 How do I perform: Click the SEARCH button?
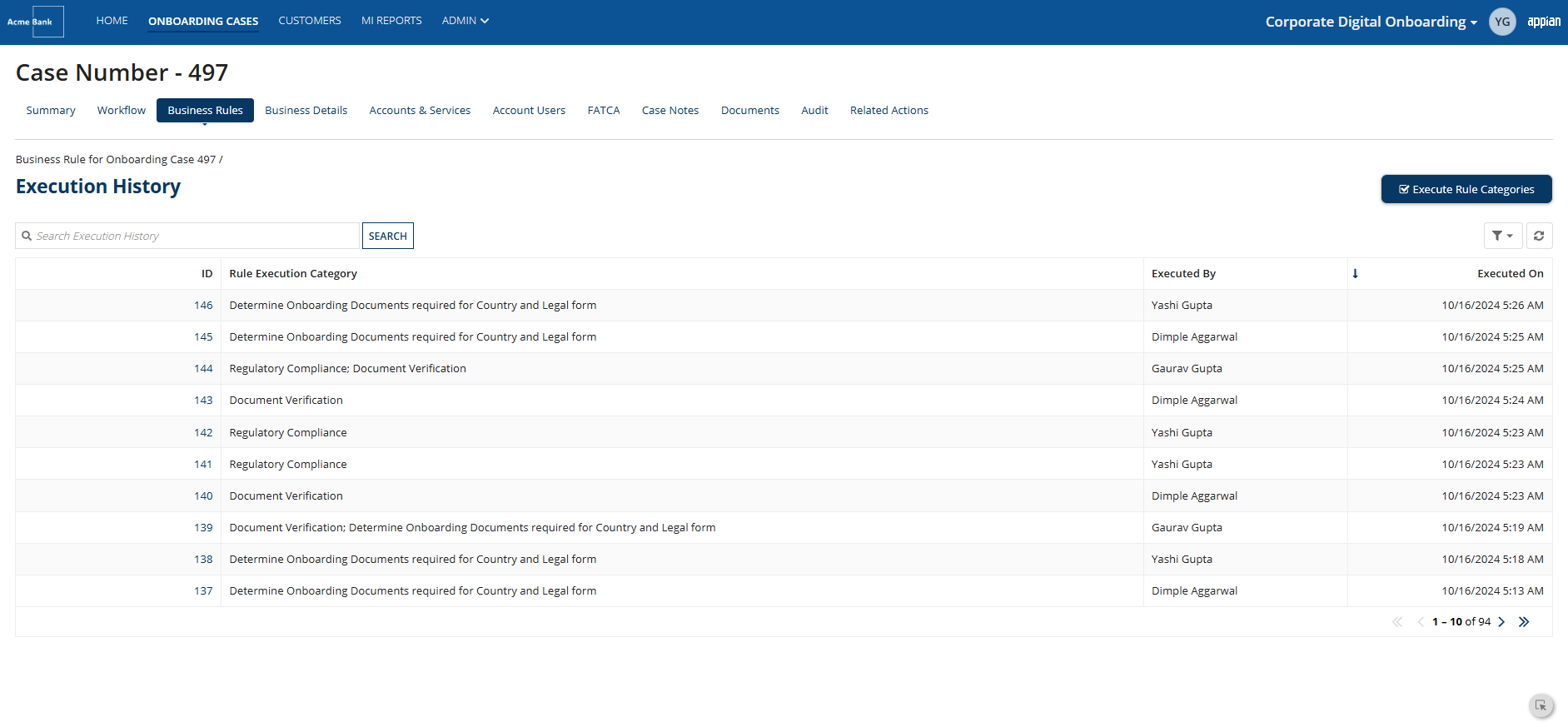coord(388,236)
